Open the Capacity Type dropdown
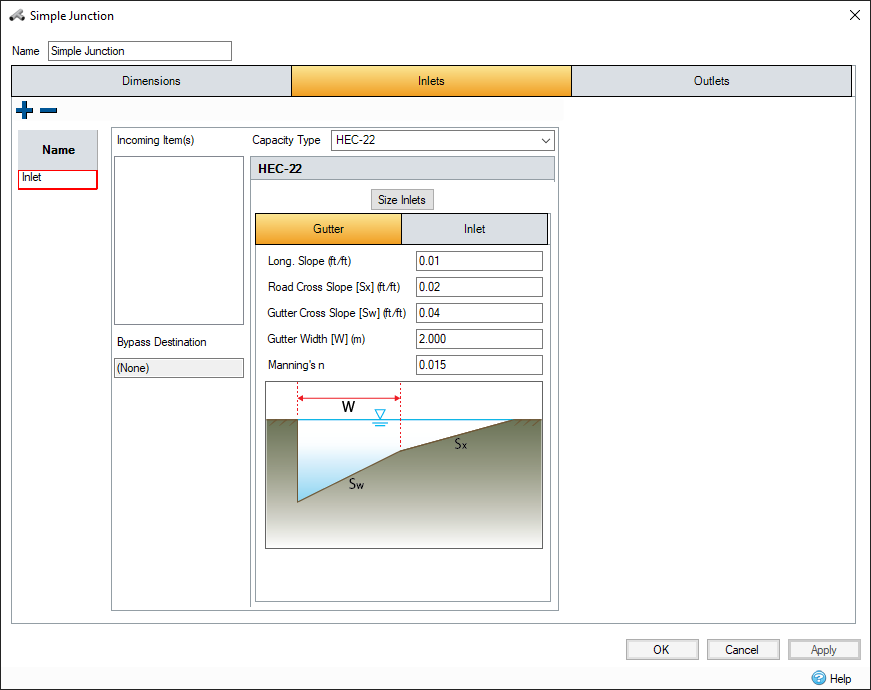The width and height of the screenshot is (871, 690). pos(443,140)
